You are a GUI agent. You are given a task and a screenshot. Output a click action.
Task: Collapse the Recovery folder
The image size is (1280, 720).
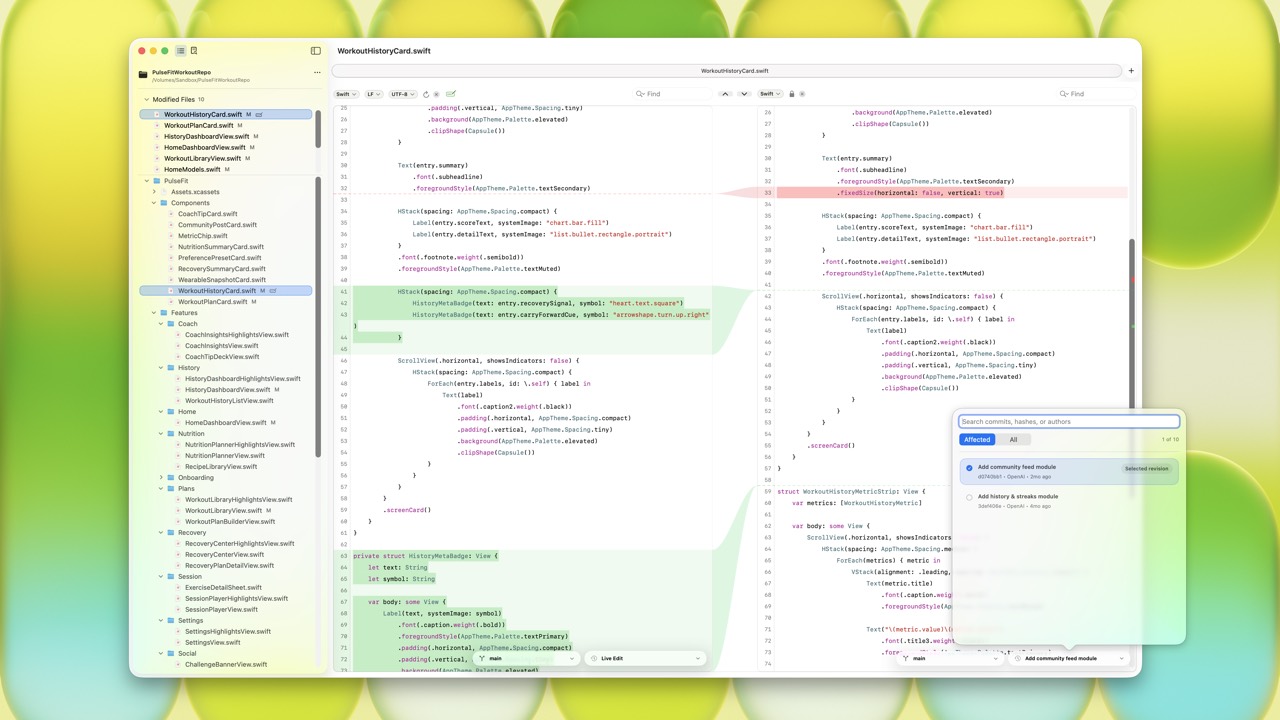click(x=161, y=533)
